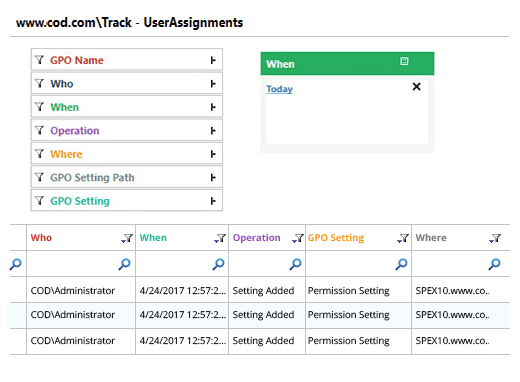Screen dimensions: 520x382
Task: Click the search magnifier under When column
Action: pos(219,264)
